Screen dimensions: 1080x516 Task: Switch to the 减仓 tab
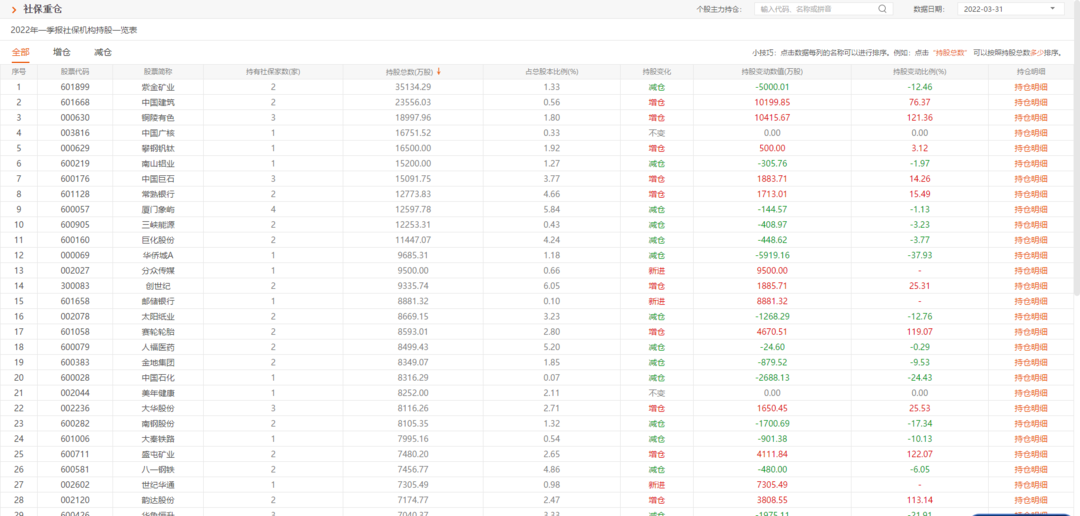click(103, 52)
